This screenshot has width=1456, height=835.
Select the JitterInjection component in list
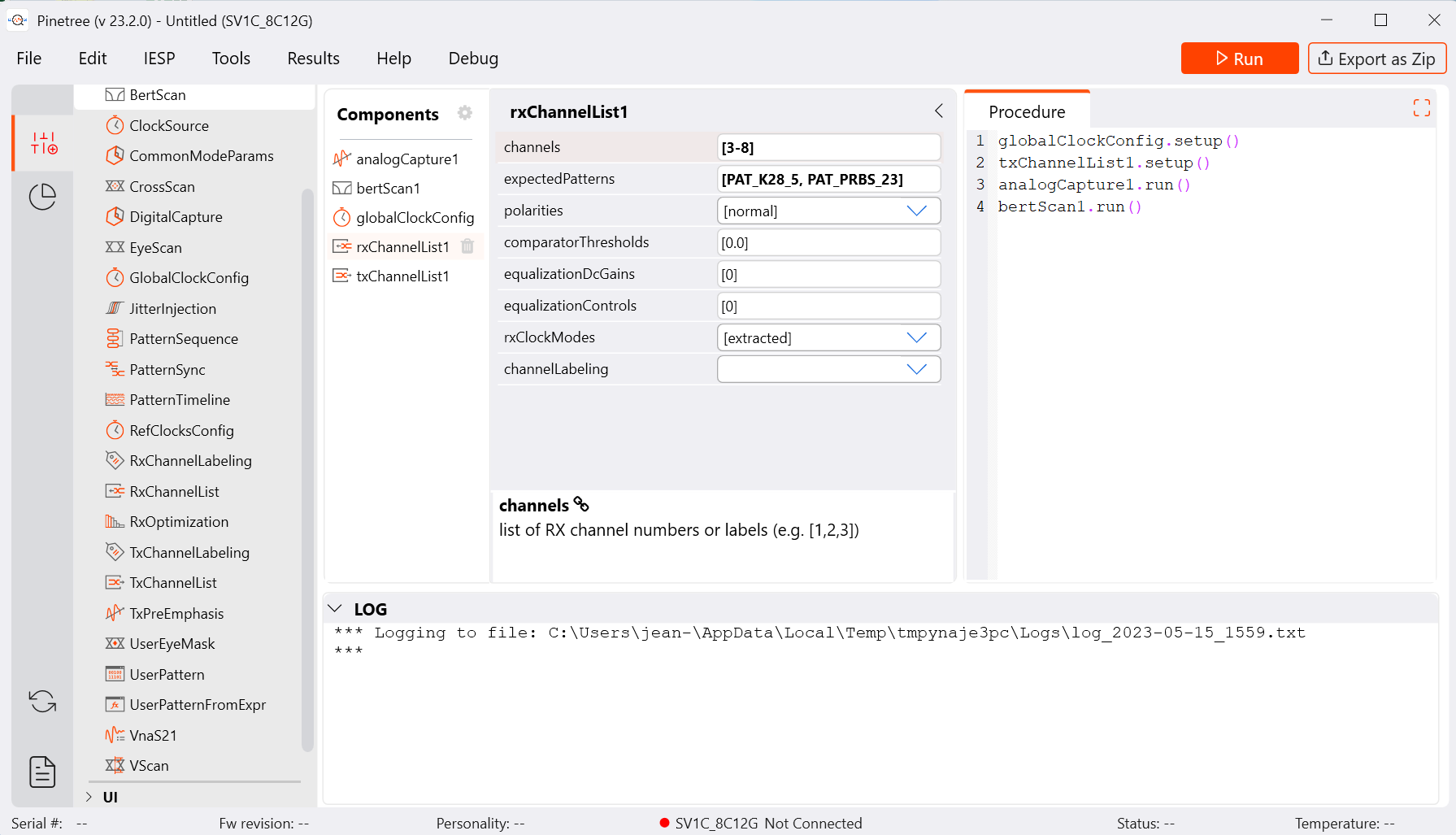pyautogui.click(x=172, y=309)
